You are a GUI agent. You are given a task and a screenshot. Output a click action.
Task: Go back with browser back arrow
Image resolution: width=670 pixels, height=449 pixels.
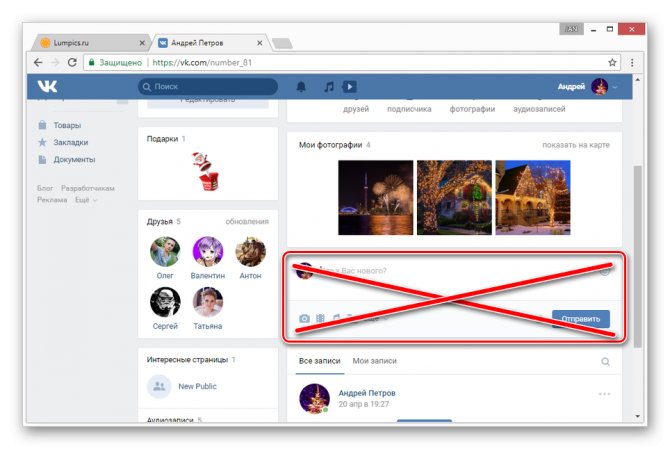(x=38, y=62)
